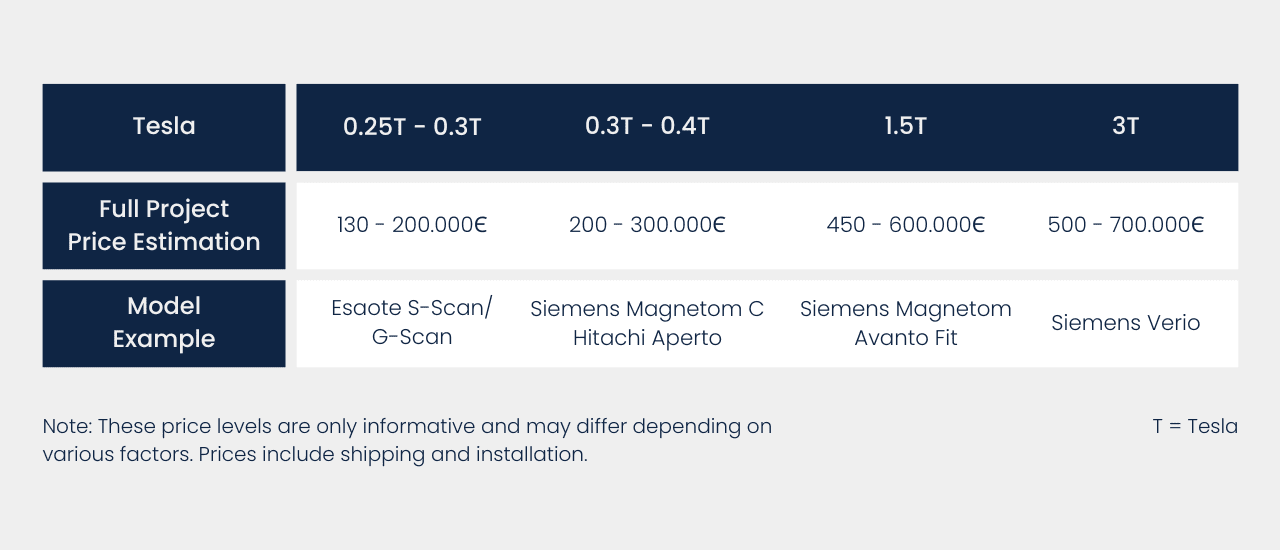The height and width of the screenshot is (550, 1280).
Task: Select the 130 - 200.000€ price cell
Action: 412,225
